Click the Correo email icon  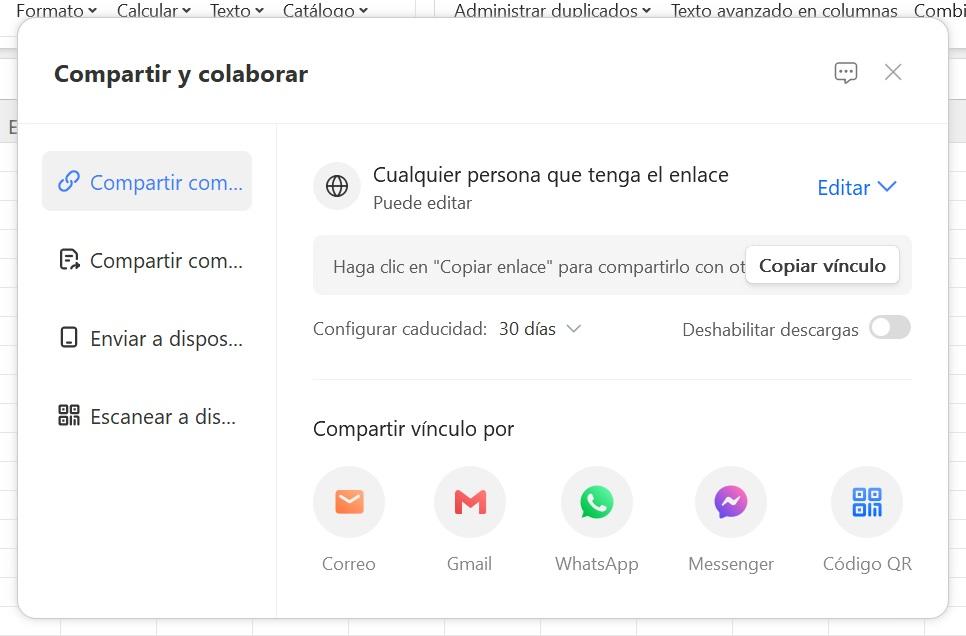click(x=349, y=502)
